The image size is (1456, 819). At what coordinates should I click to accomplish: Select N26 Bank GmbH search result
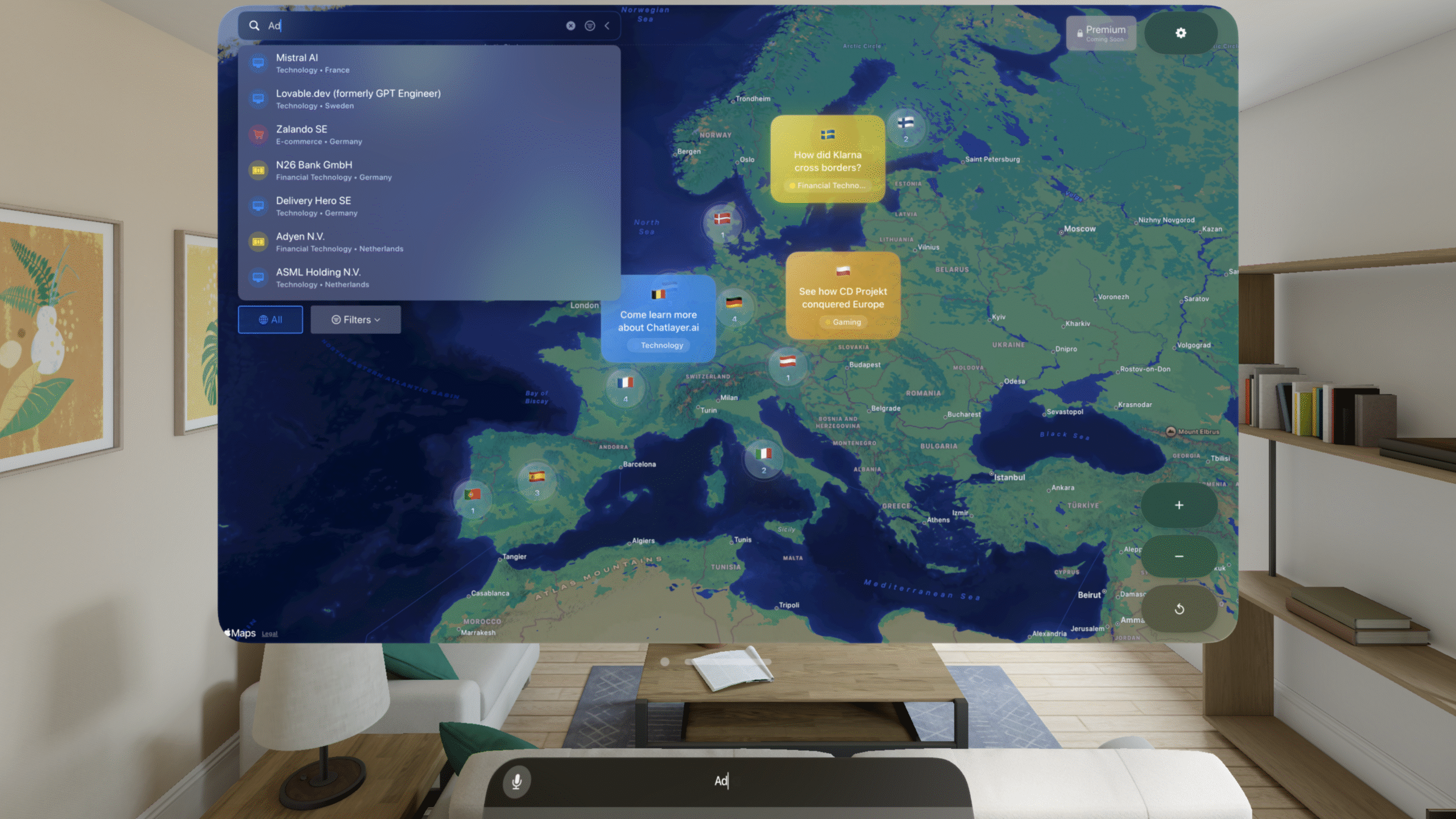429,171
